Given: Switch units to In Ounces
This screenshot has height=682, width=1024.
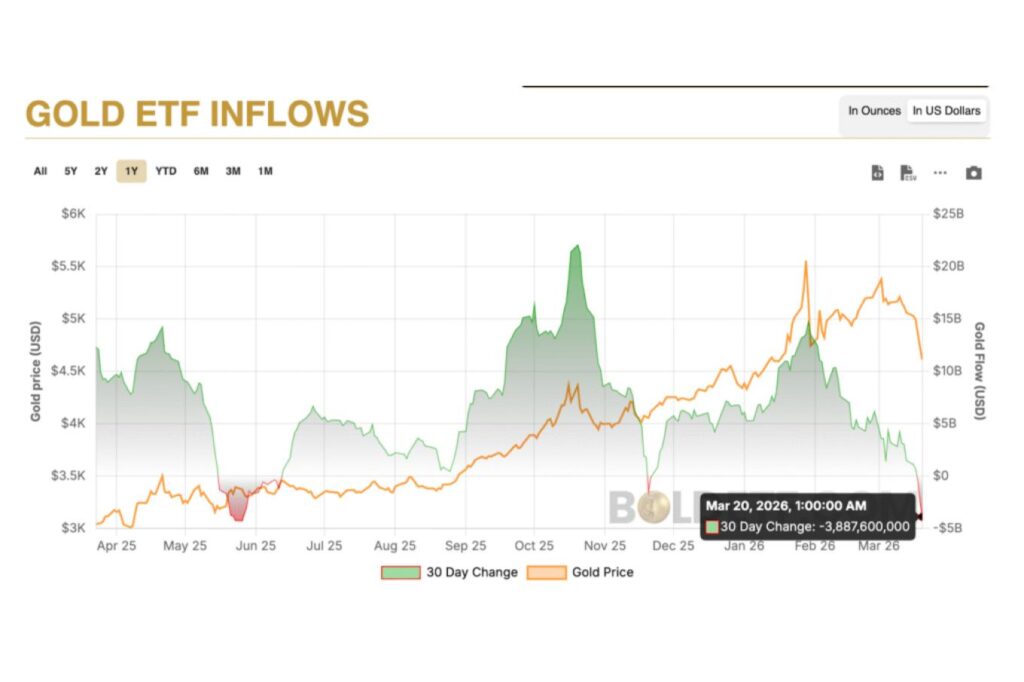Looking at the screenshot, I should pyautogui.click(x=874, y=111).
